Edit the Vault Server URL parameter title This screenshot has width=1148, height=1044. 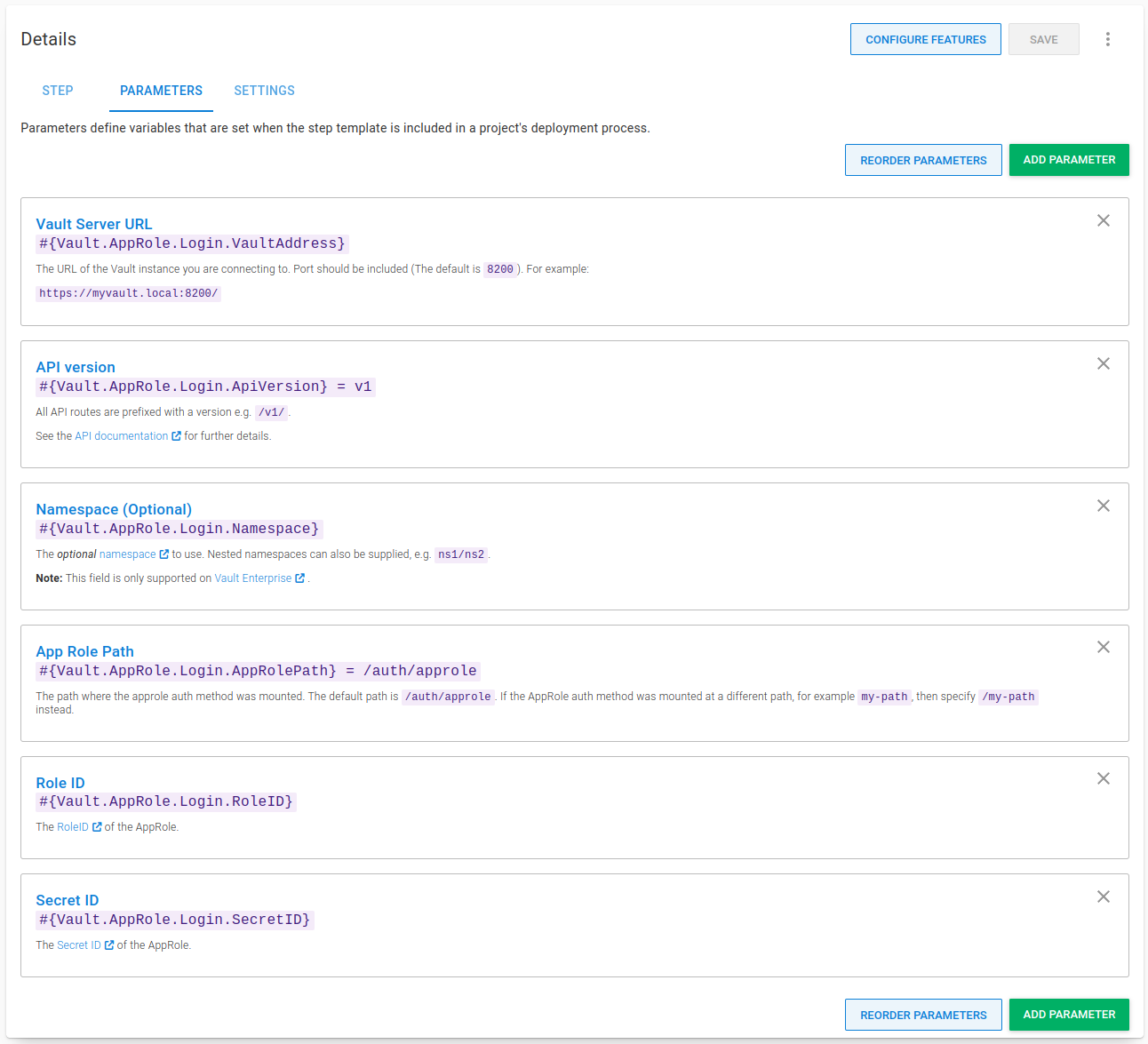click(x=94, y=224)
